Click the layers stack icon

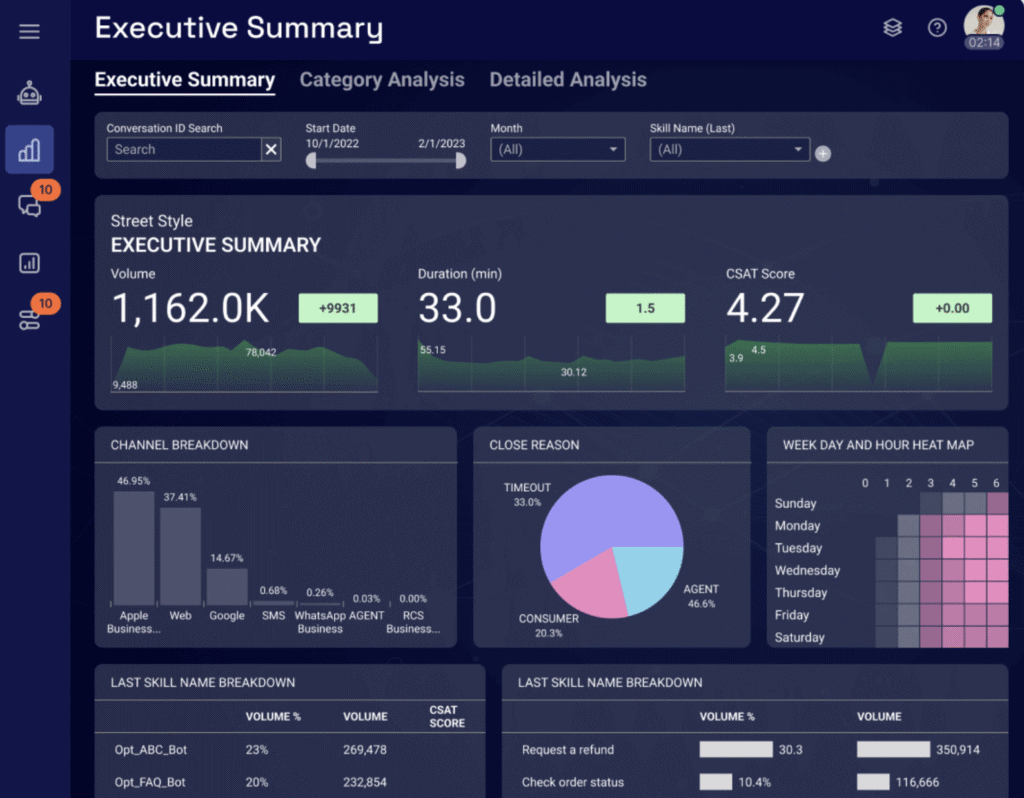[892, 28]
